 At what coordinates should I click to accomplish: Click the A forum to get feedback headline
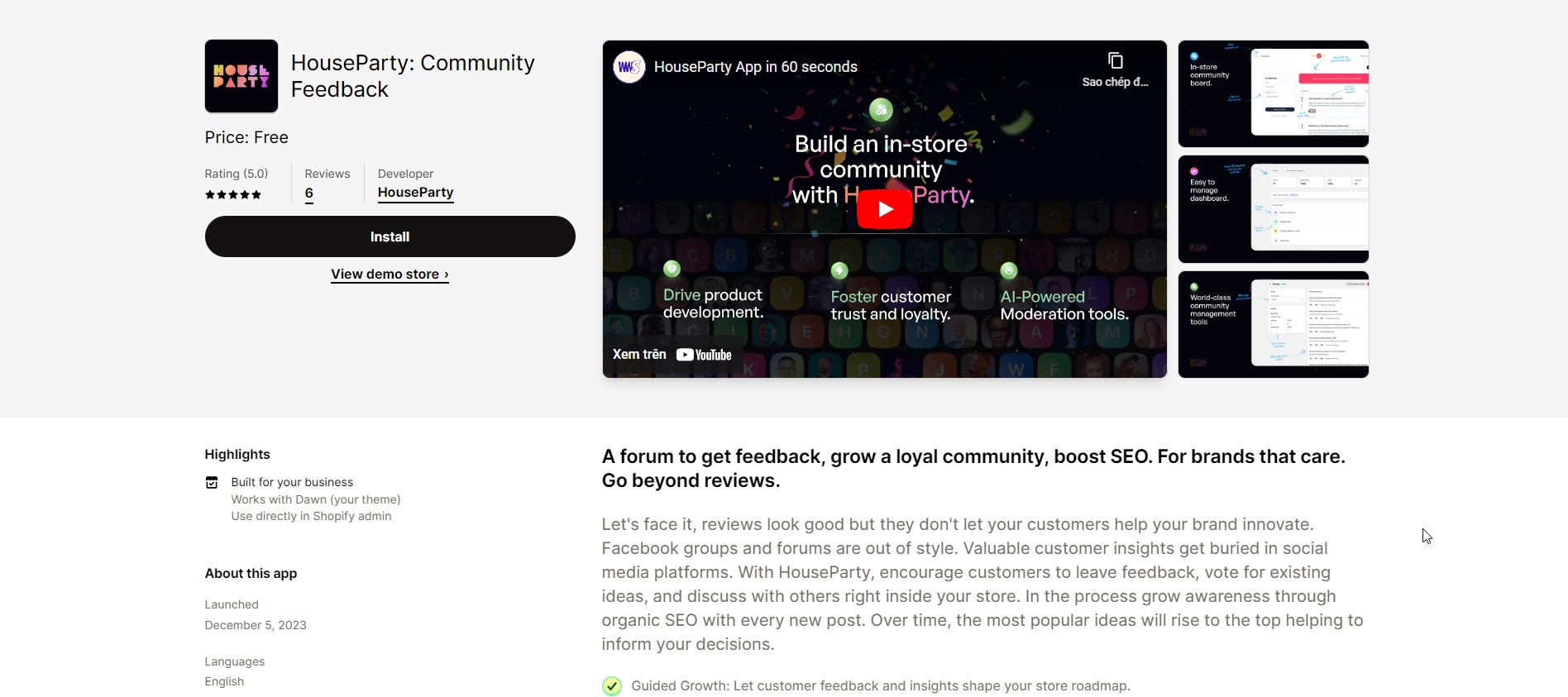tap(973, 469)
